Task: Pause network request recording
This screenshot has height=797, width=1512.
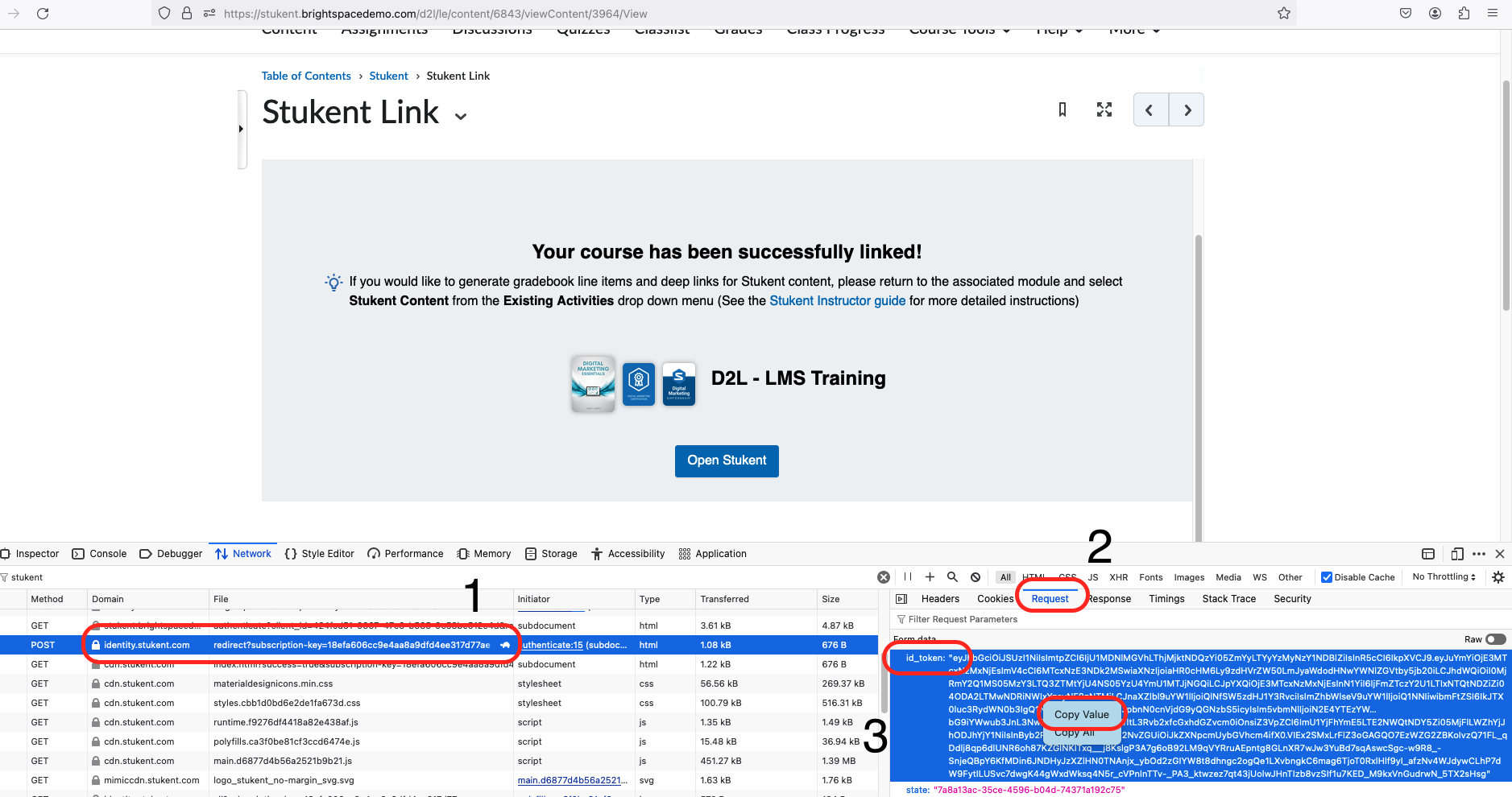Action: (908, 577)
